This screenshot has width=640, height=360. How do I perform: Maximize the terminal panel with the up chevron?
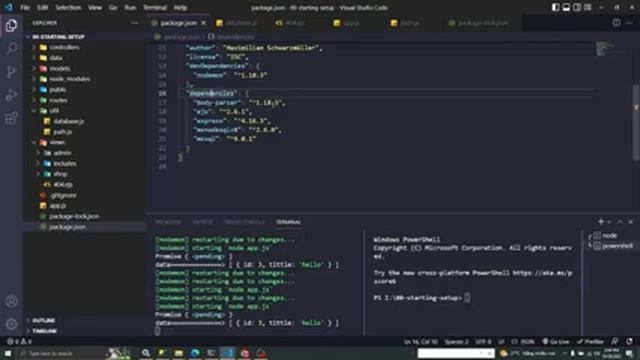point(620,222)
